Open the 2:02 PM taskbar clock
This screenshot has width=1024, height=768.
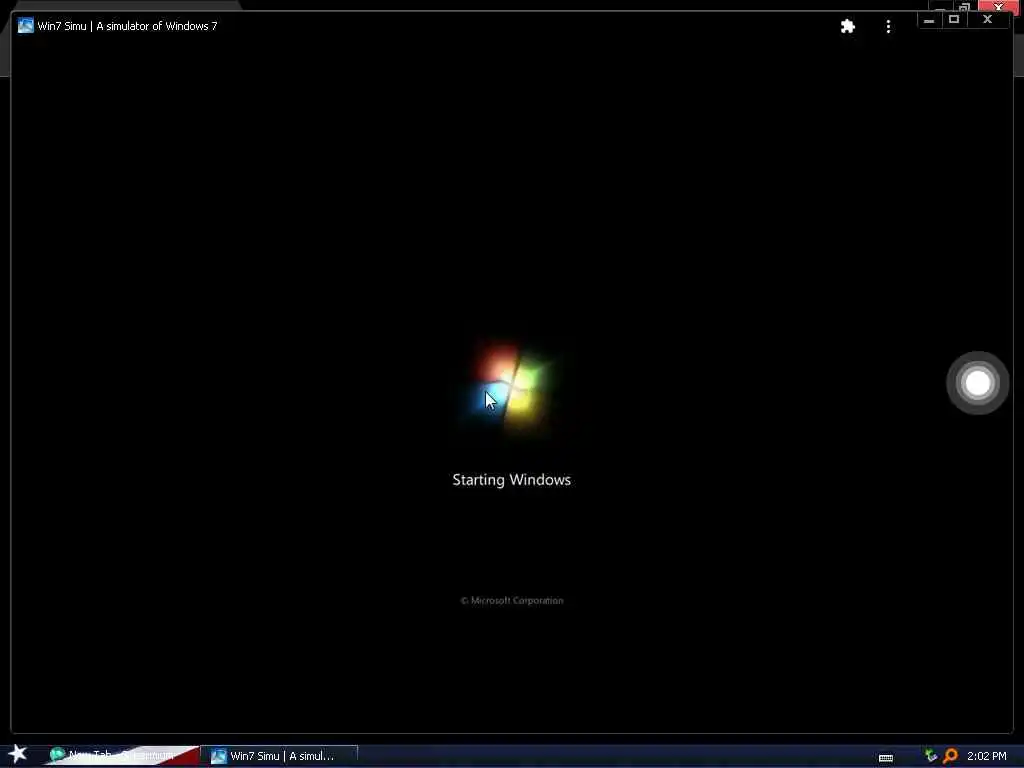(987, 756)
